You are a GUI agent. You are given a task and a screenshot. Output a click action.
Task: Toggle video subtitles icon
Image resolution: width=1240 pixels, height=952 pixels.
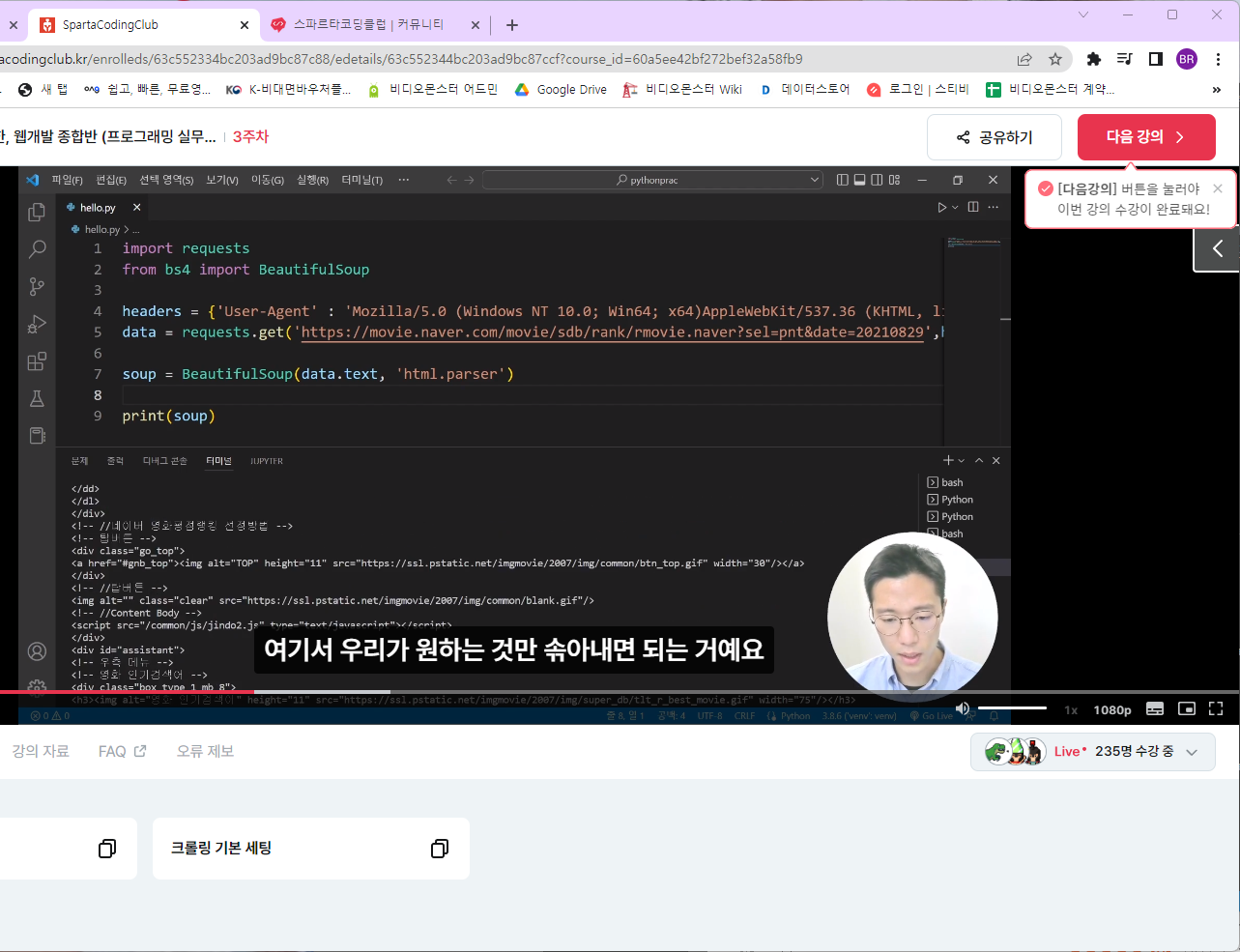tap(1155, 709)
